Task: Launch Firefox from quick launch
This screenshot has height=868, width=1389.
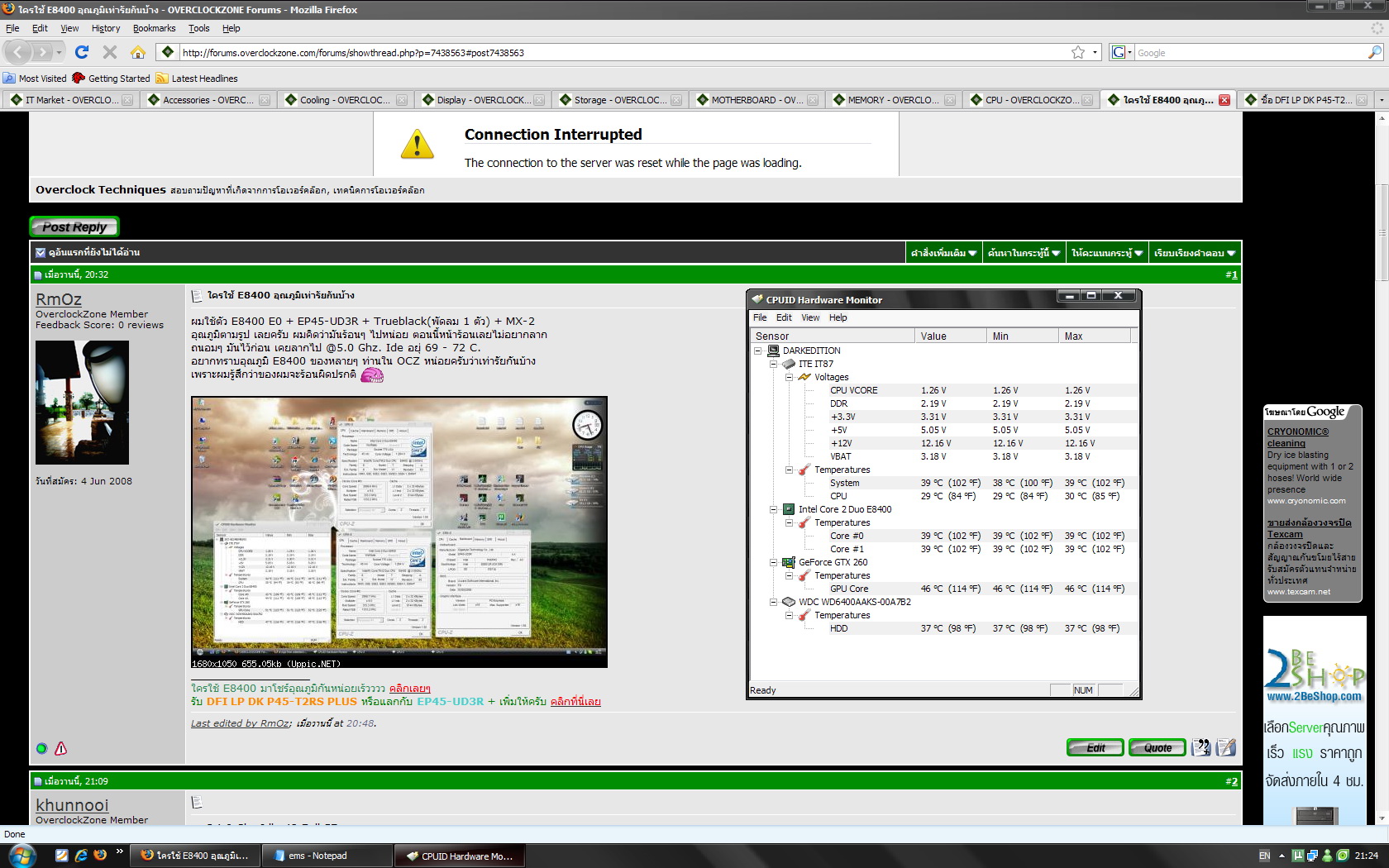Action: (100, 856)
